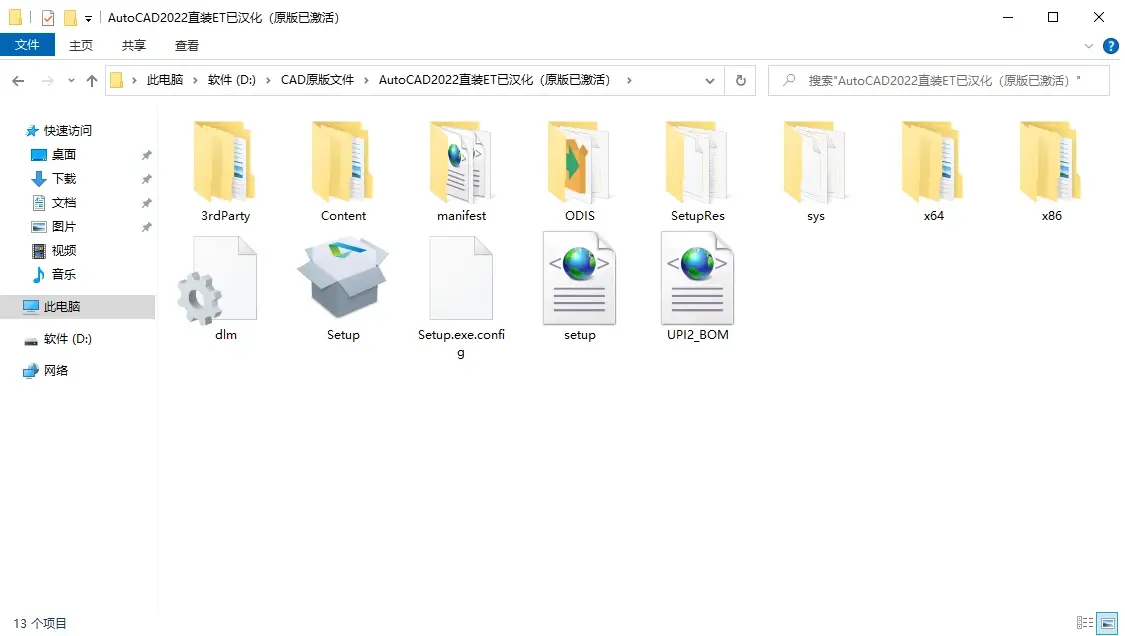Open 网络 in the navigation pane
This screenshot has height=636, width=1125.
pos(56,370)
